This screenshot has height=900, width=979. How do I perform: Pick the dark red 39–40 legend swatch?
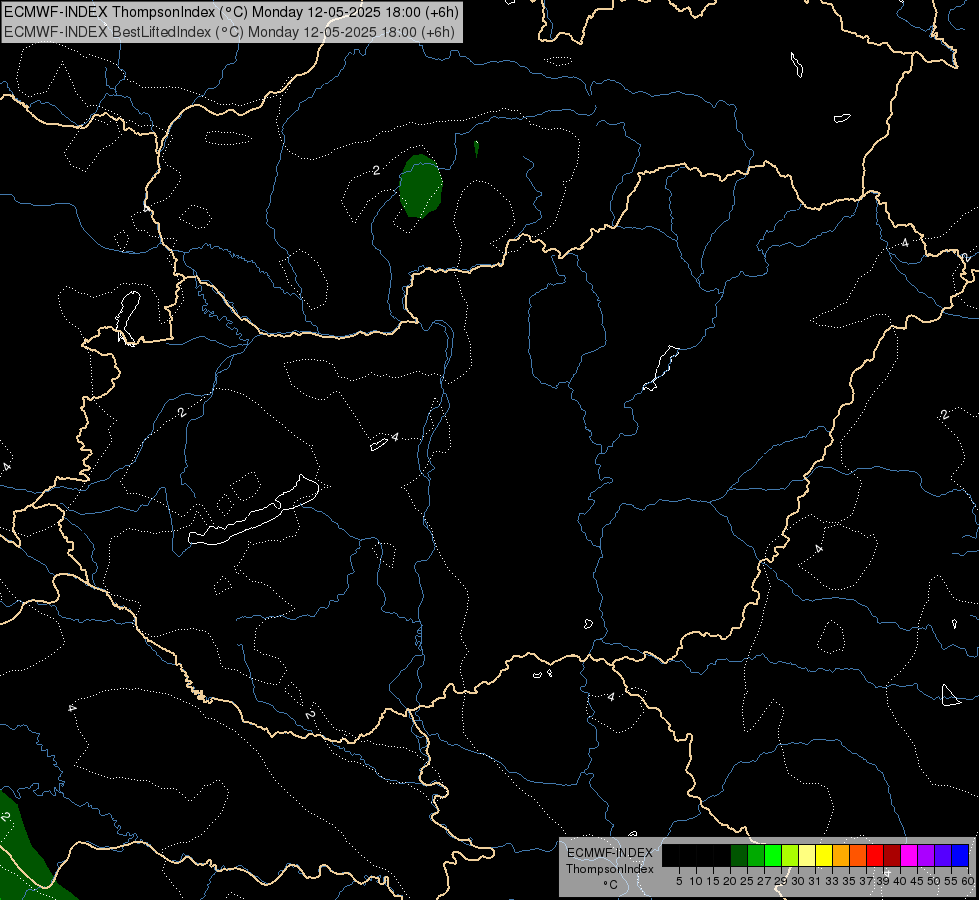click(x=892, y=855)
